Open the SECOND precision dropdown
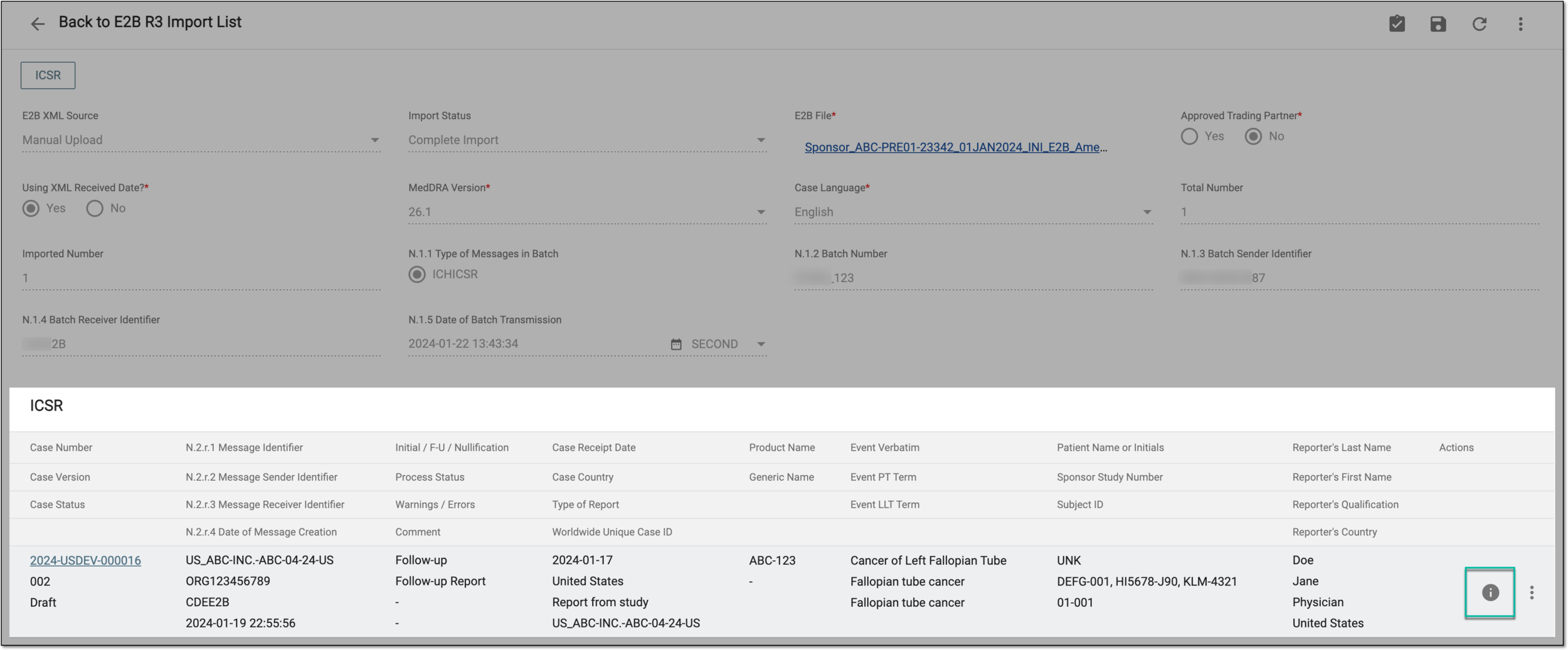 761,344
